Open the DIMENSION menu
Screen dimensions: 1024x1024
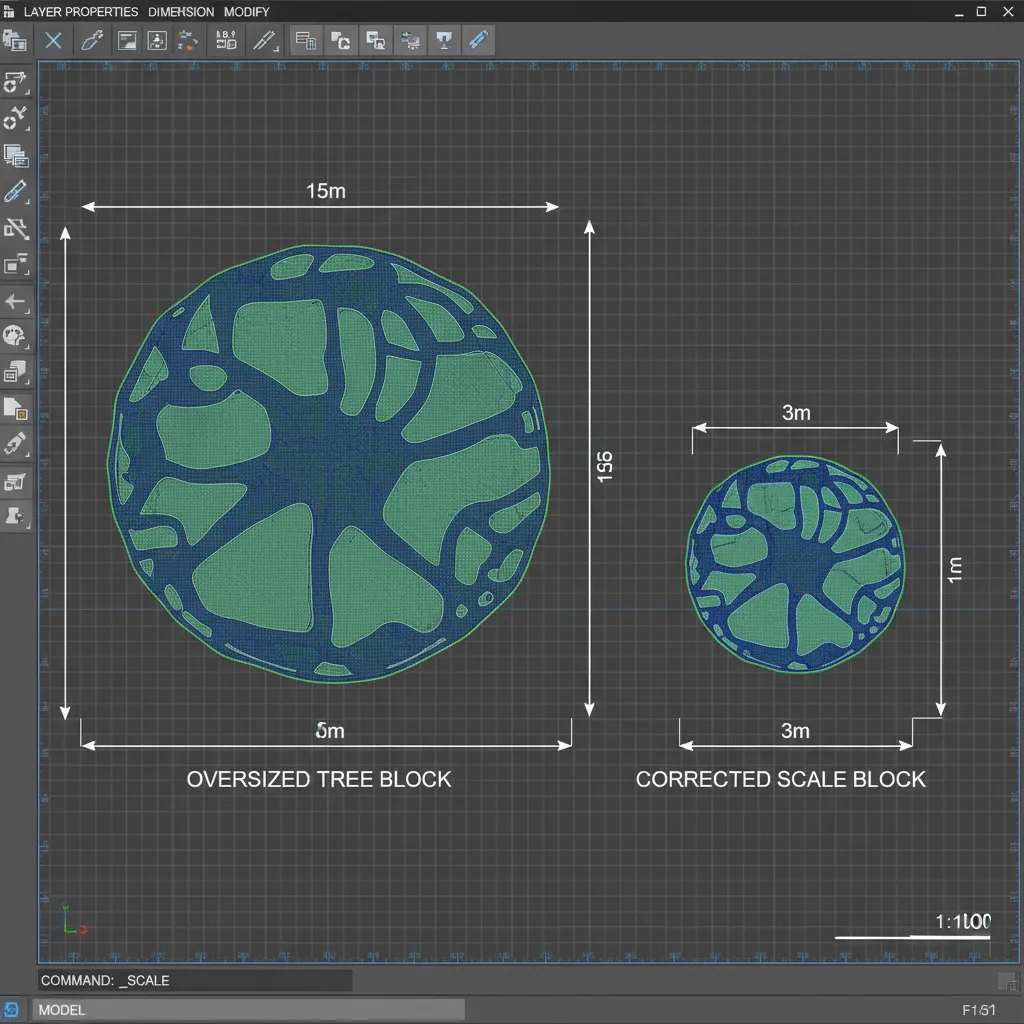coord(180,12)
